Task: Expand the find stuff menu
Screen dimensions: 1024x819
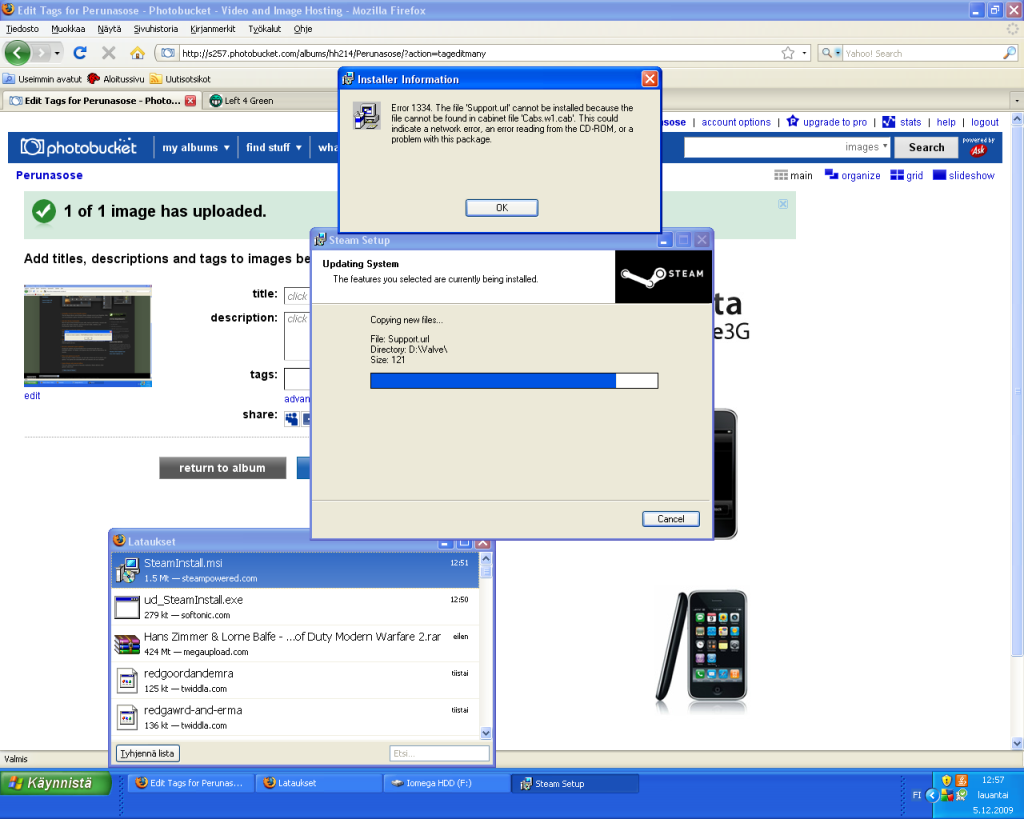Action: [x=274, y=148]
